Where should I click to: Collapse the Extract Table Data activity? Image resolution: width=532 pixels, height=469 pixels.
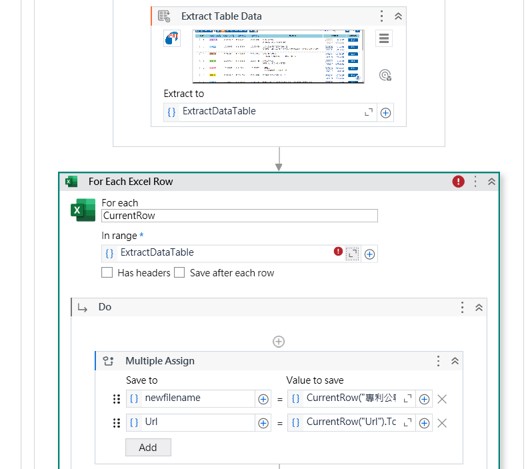point(398,16)
